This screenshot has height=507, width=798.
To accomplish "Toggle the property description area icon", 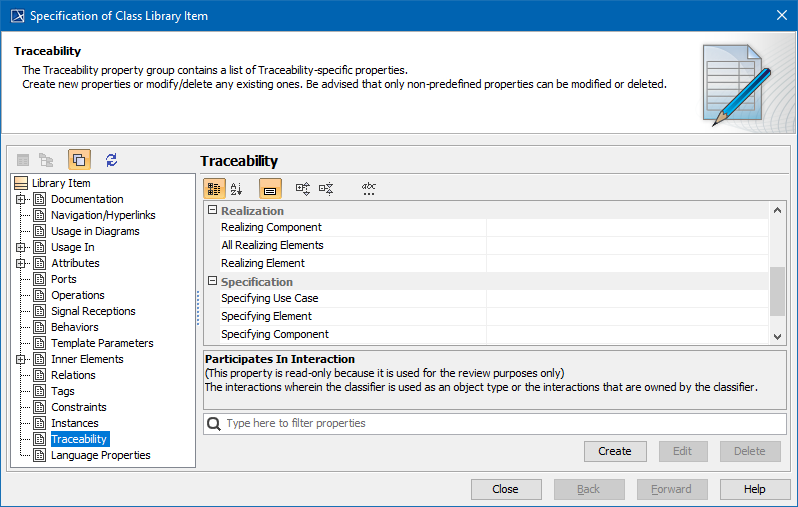I will coord(270,188).
